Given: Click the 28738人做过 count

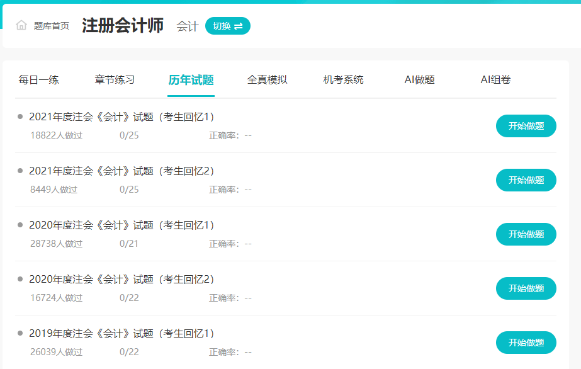Looking at the screenshot, I should click(56, 244).
